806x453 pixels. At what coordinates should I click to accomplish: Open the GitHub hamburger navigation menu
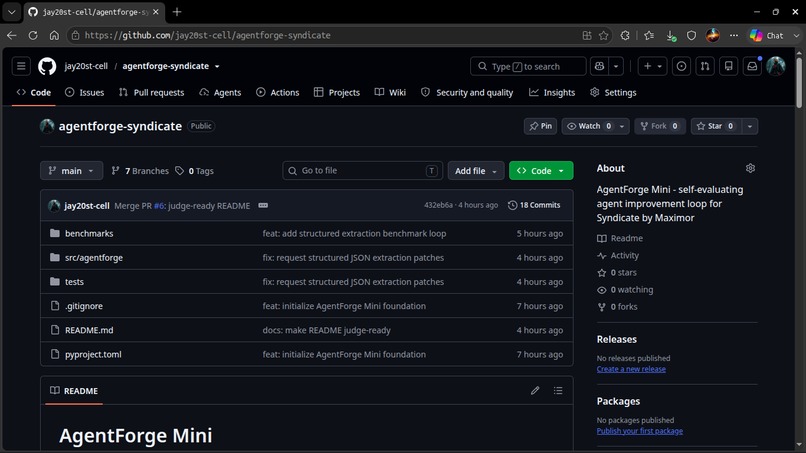coord(21,66)
